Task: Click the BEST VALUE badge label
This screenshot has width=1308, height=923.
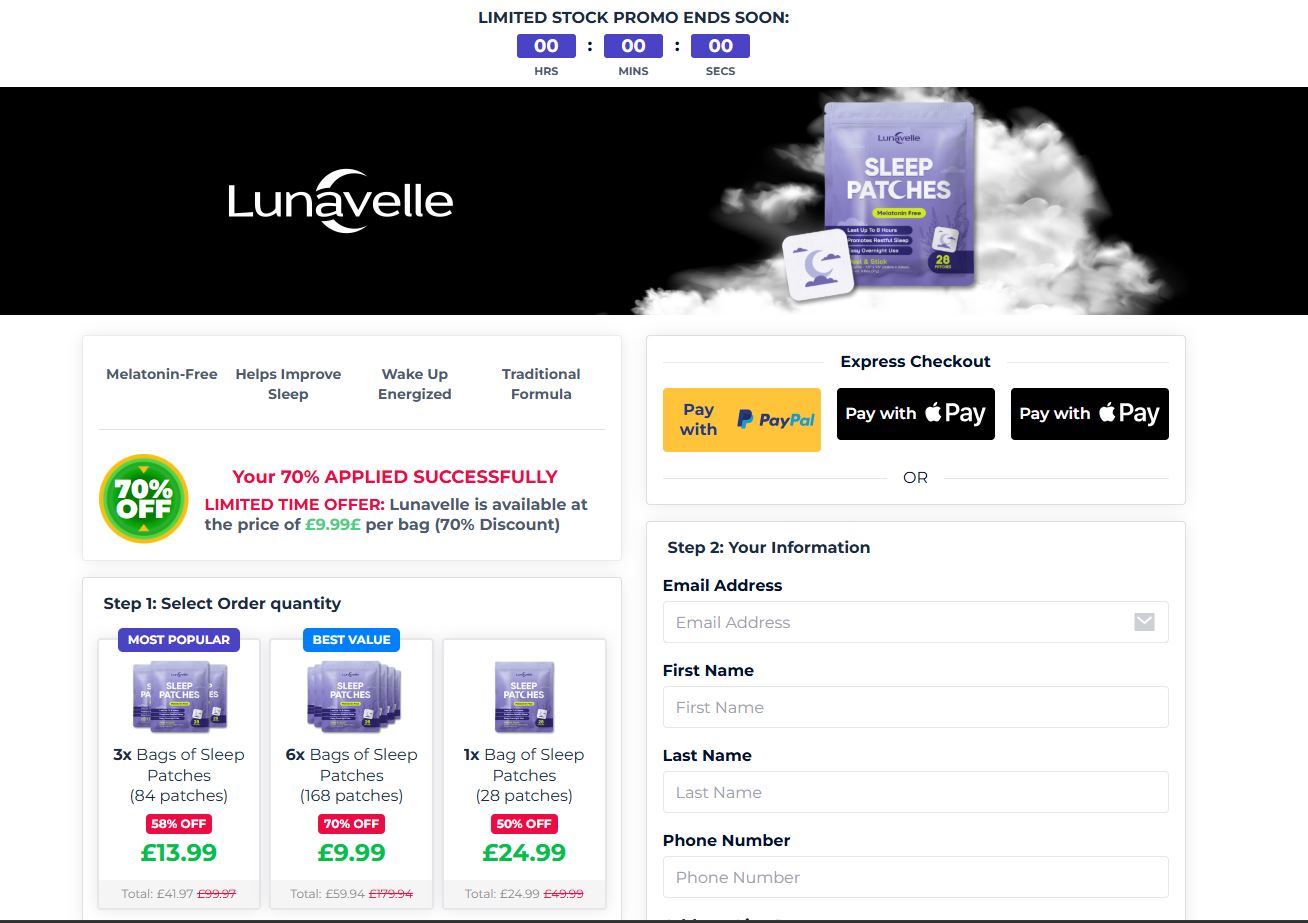Action: pyautogui.click(x=351, y=640)
